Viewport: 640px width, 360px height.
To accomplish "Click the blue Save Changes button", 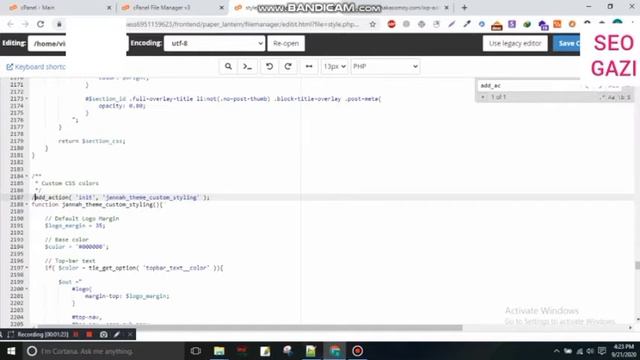I will click(x=567, y=43).
